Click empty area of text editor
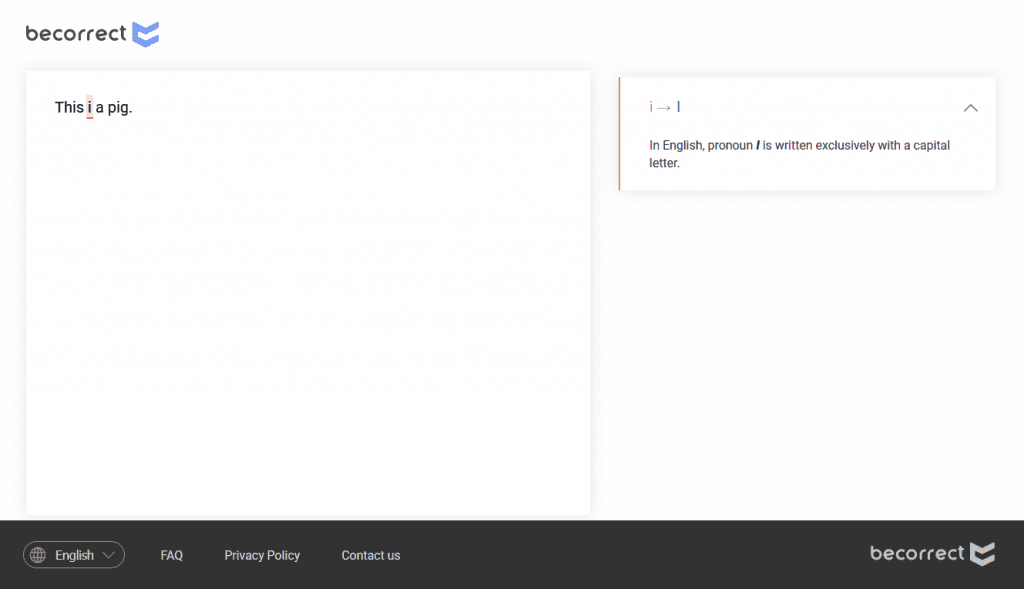 [x=307, y=320]
